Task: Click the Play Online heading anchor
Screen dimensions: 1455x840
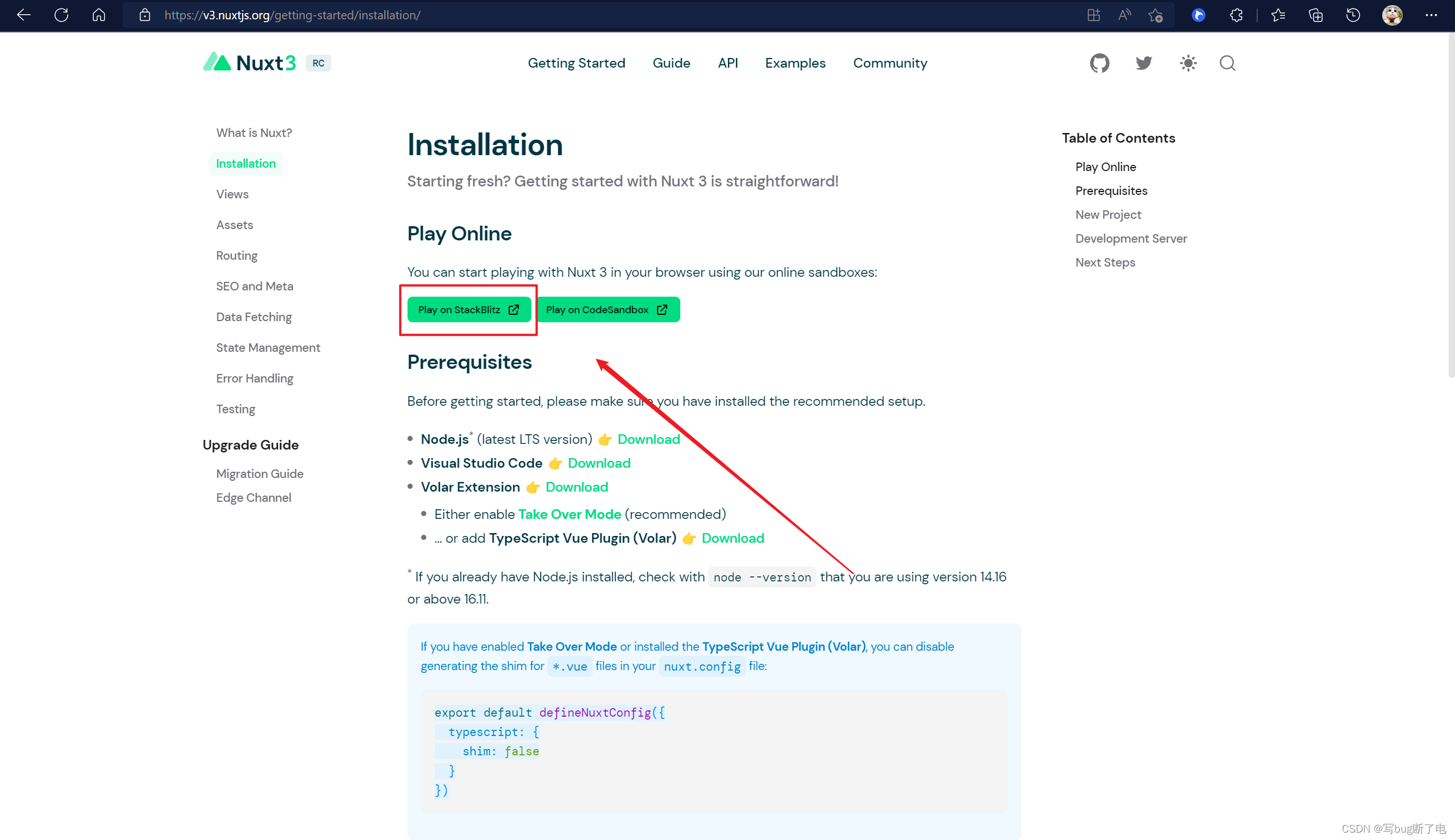Action: click(459, 233)
